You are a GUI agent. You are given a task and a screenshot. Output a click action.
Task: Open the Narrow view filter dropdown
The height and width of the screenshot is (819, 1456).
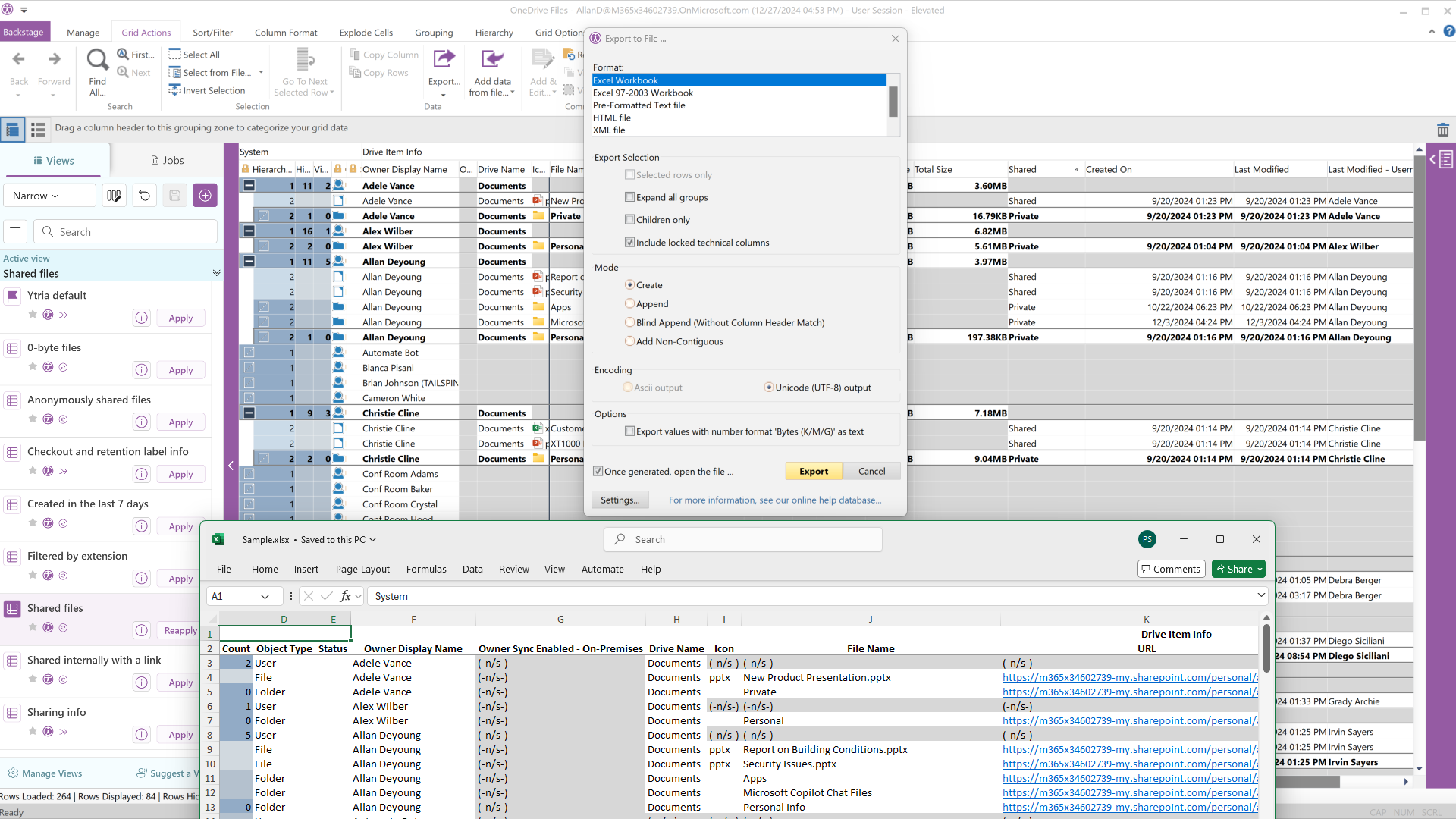[36, 196]
